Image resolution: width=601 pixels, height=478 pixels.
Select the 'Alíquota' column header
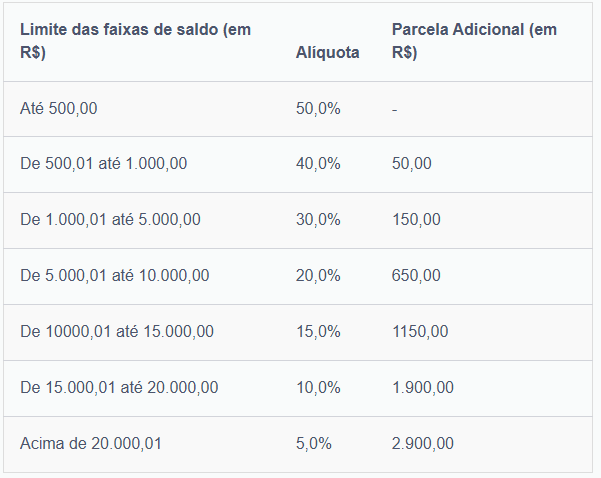[327, 53]
